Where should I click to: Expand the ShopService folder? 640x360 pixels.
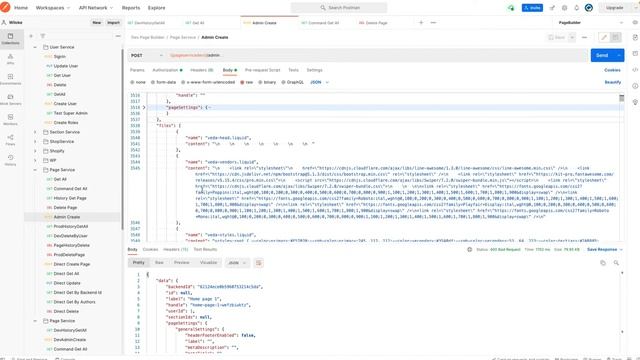35,142
